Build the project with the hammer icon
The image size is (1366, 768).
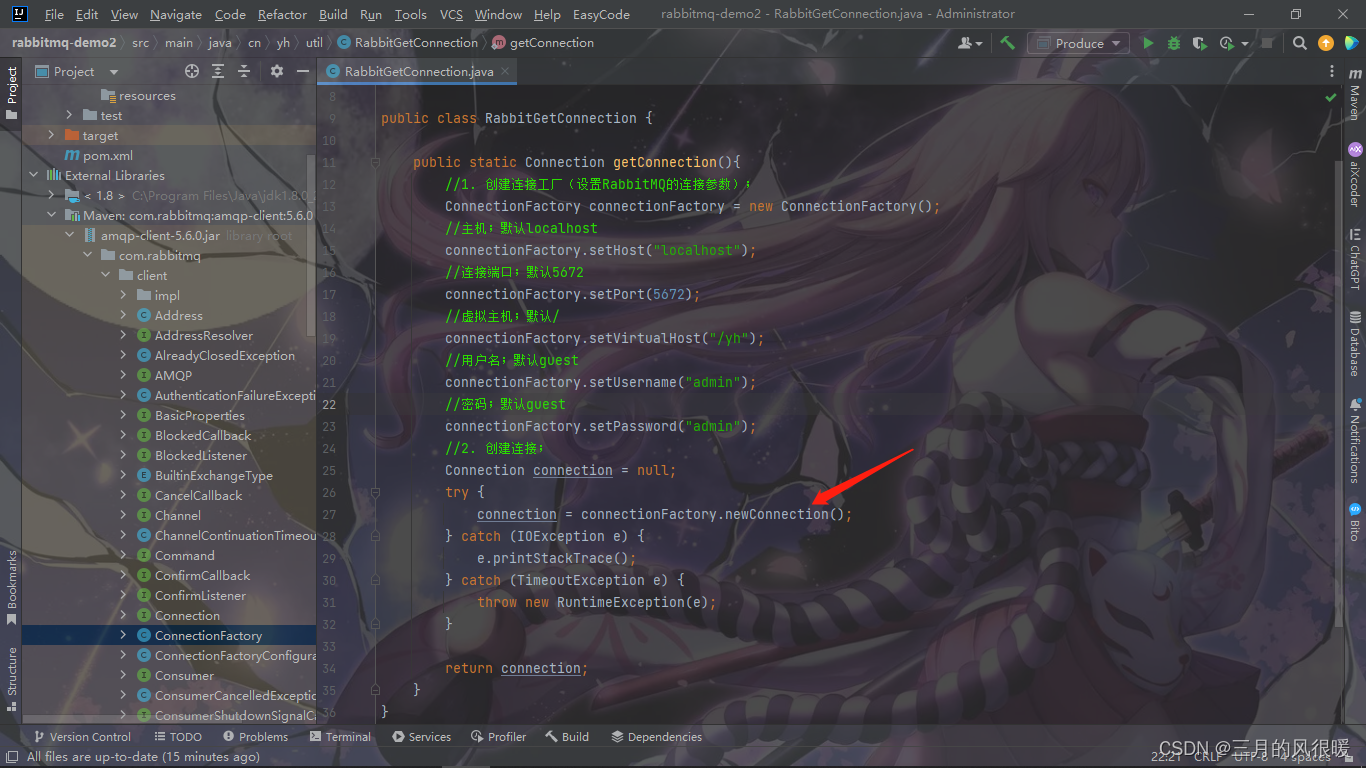(1008, 43)
